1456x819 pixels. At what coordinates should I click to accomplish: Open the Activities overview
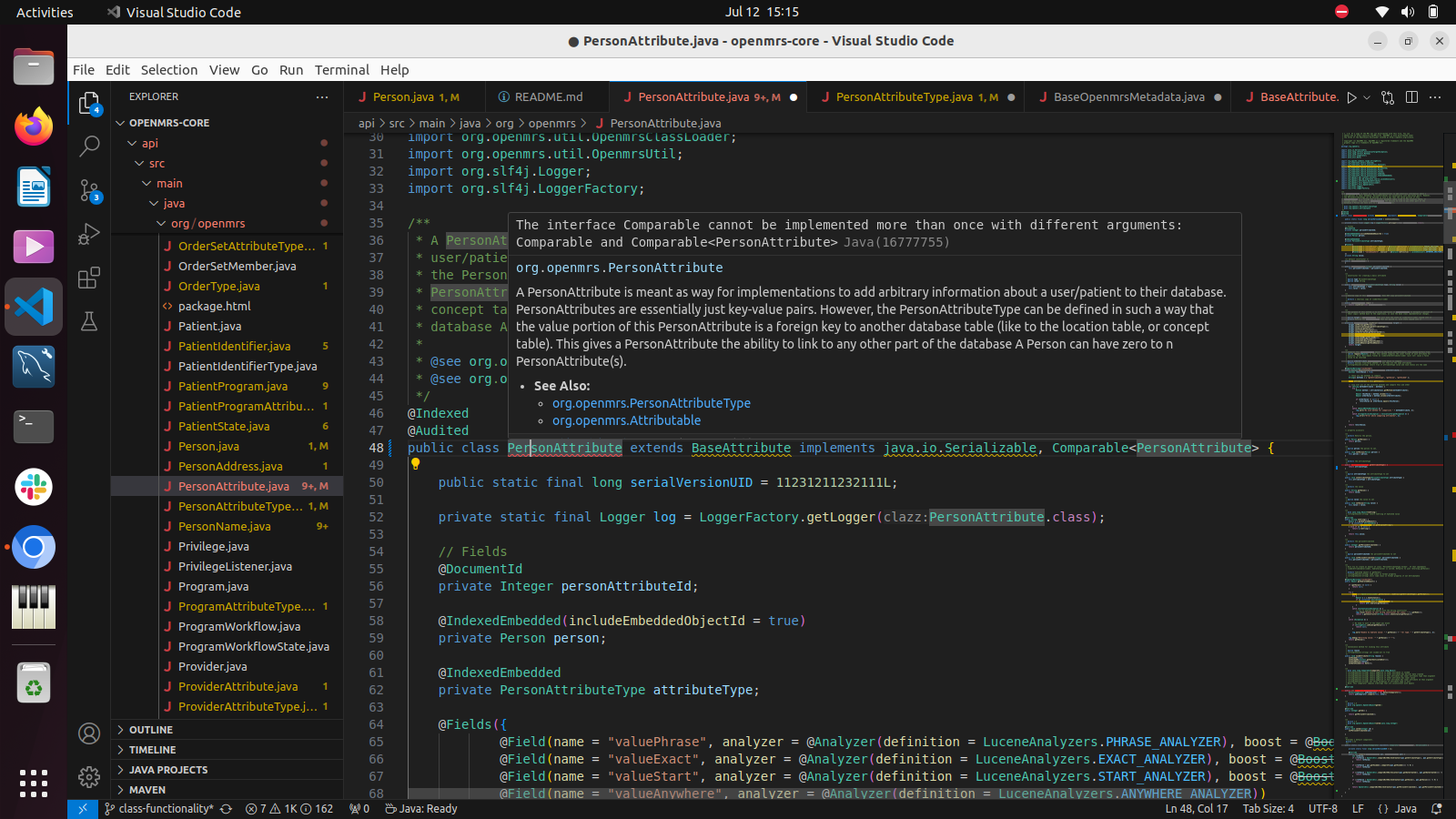[x=45, y=12]
